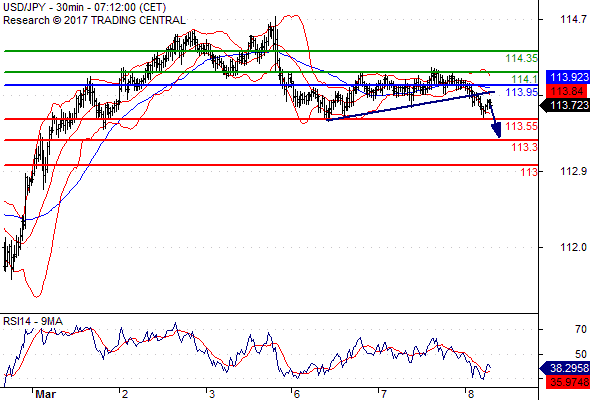The height and width of the screenshot is (400, 590).
Task: Click the 6 date marker on time axis
Action: pyautogui.click(x=297, y=394)
